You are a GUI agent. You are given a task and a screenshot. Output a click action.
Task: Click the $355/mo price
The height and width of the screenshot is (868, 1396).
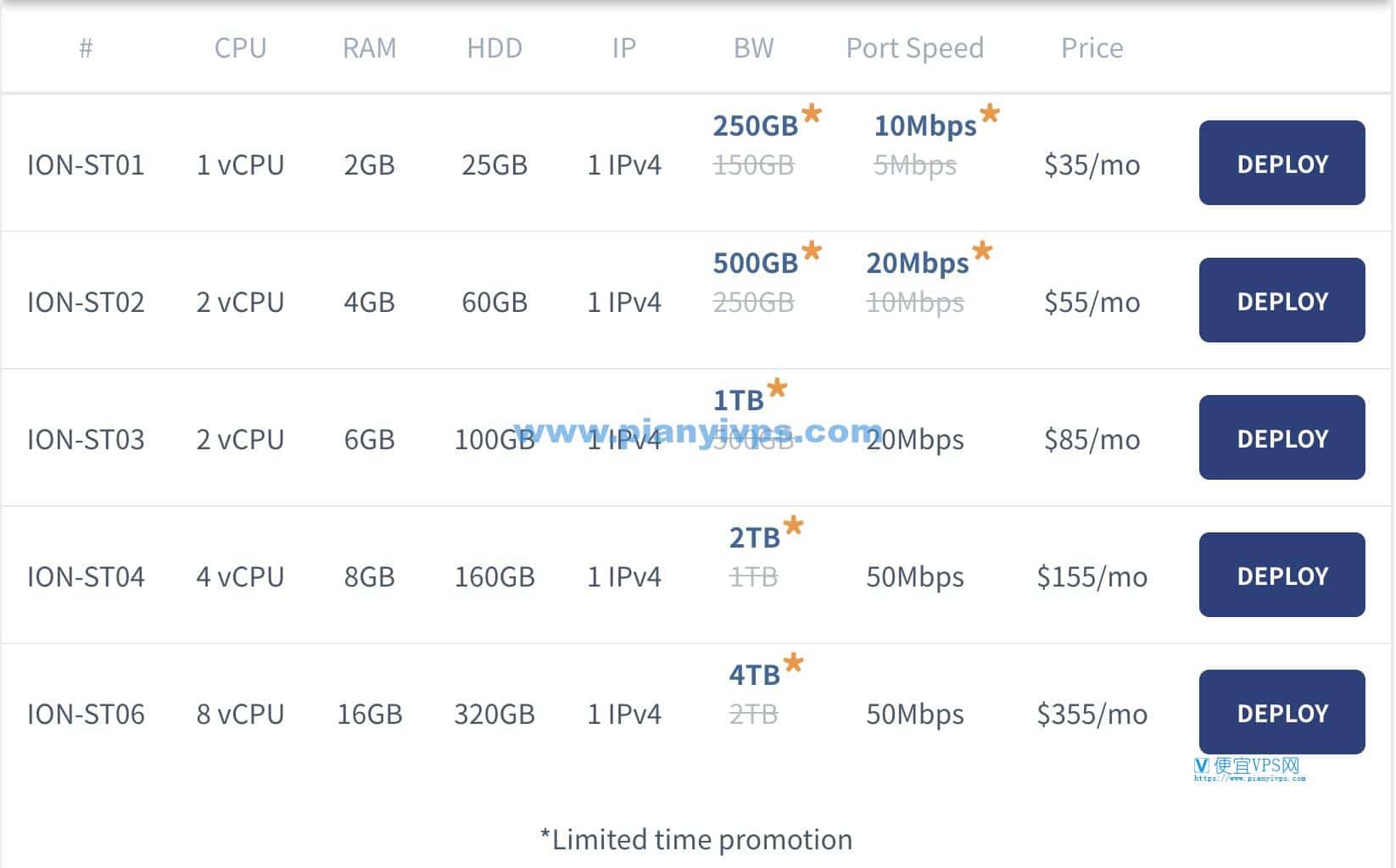[x=1092, y=714]
